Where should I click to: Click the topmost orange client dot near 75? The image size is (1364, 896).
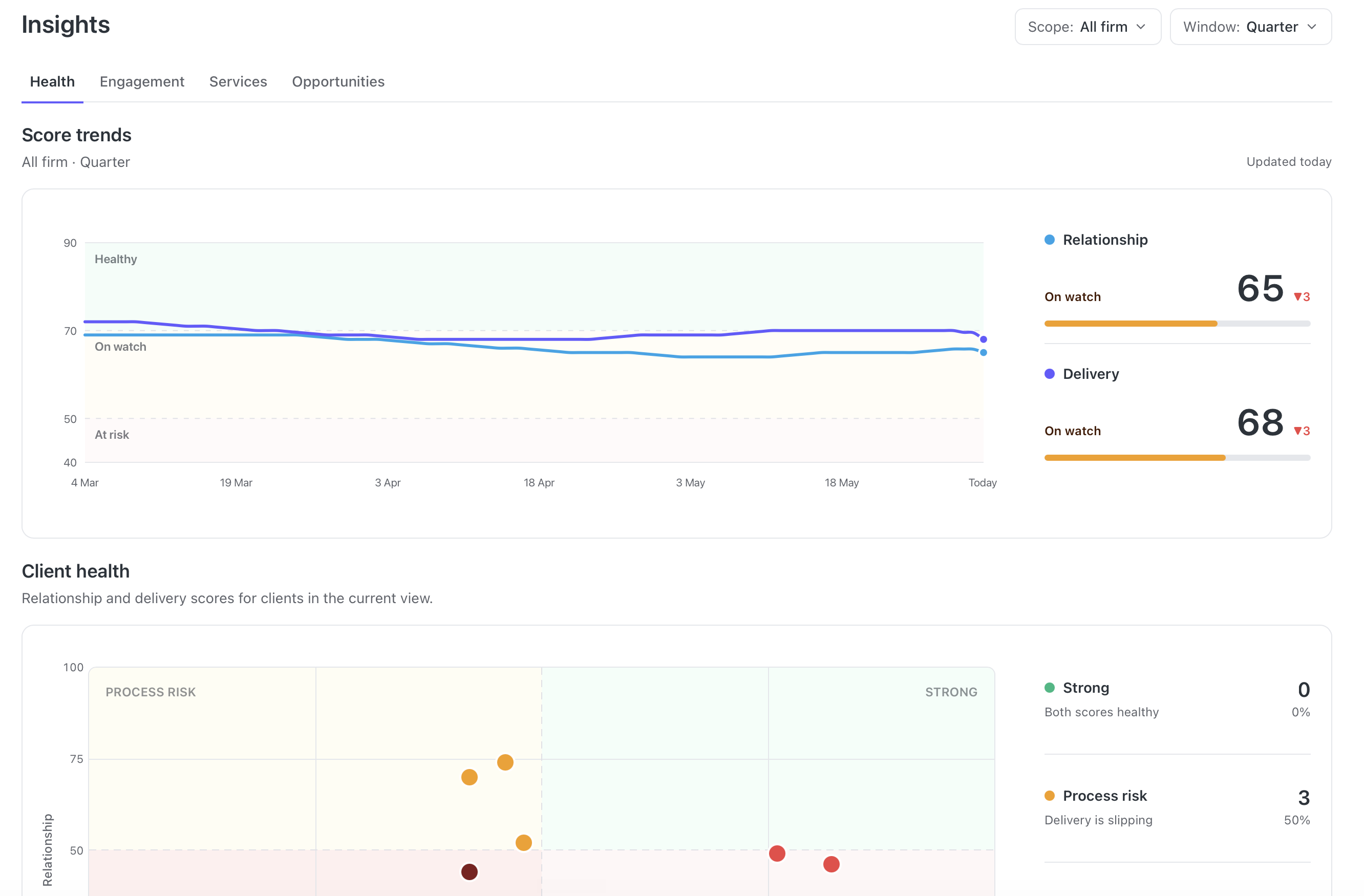[x=505, y=762]
